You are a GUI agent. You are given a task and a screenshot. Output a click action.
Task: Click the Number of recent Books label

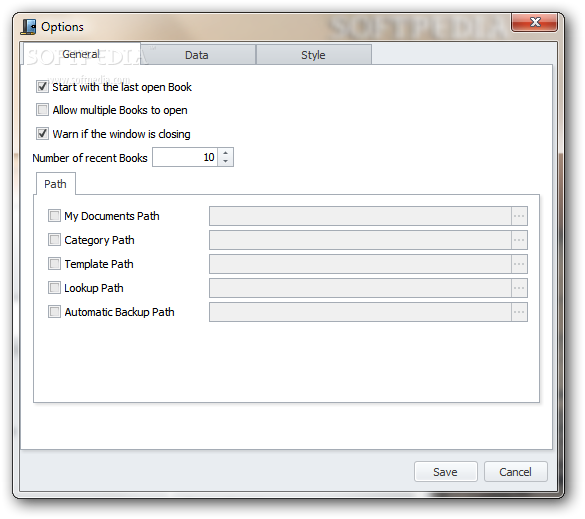90,158
